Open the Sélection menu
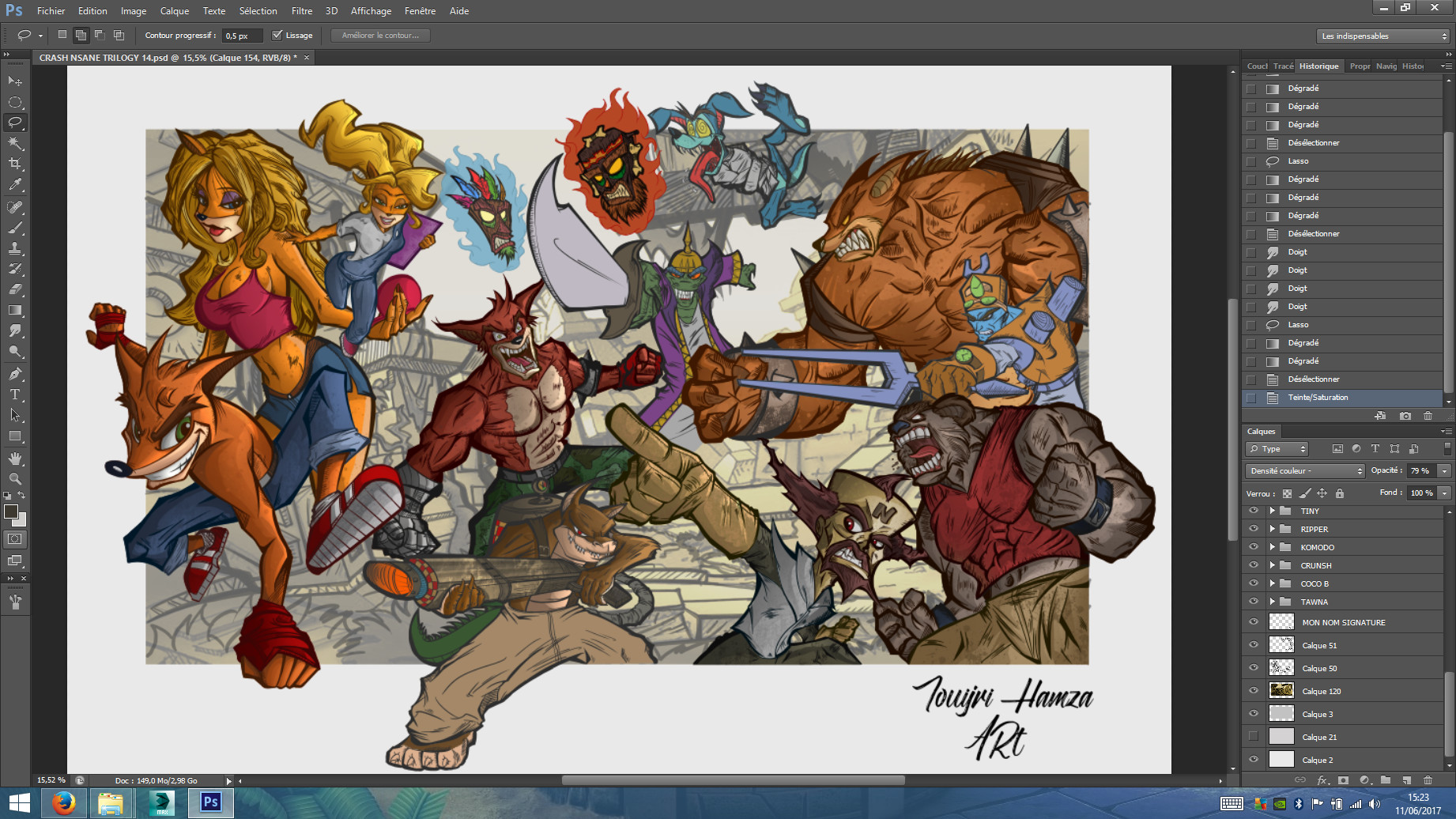This screenshot has height=819, width=1456. point(258,11)
